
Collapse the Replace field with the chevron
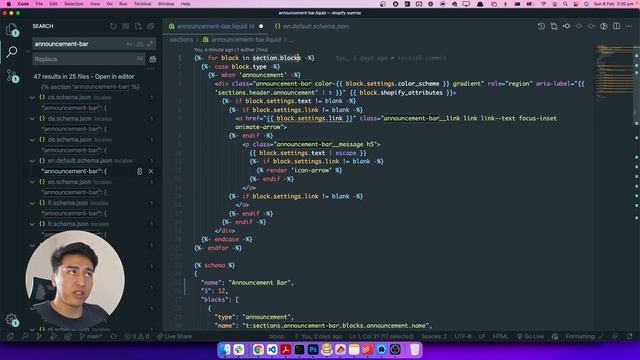(x=28, y=51)
